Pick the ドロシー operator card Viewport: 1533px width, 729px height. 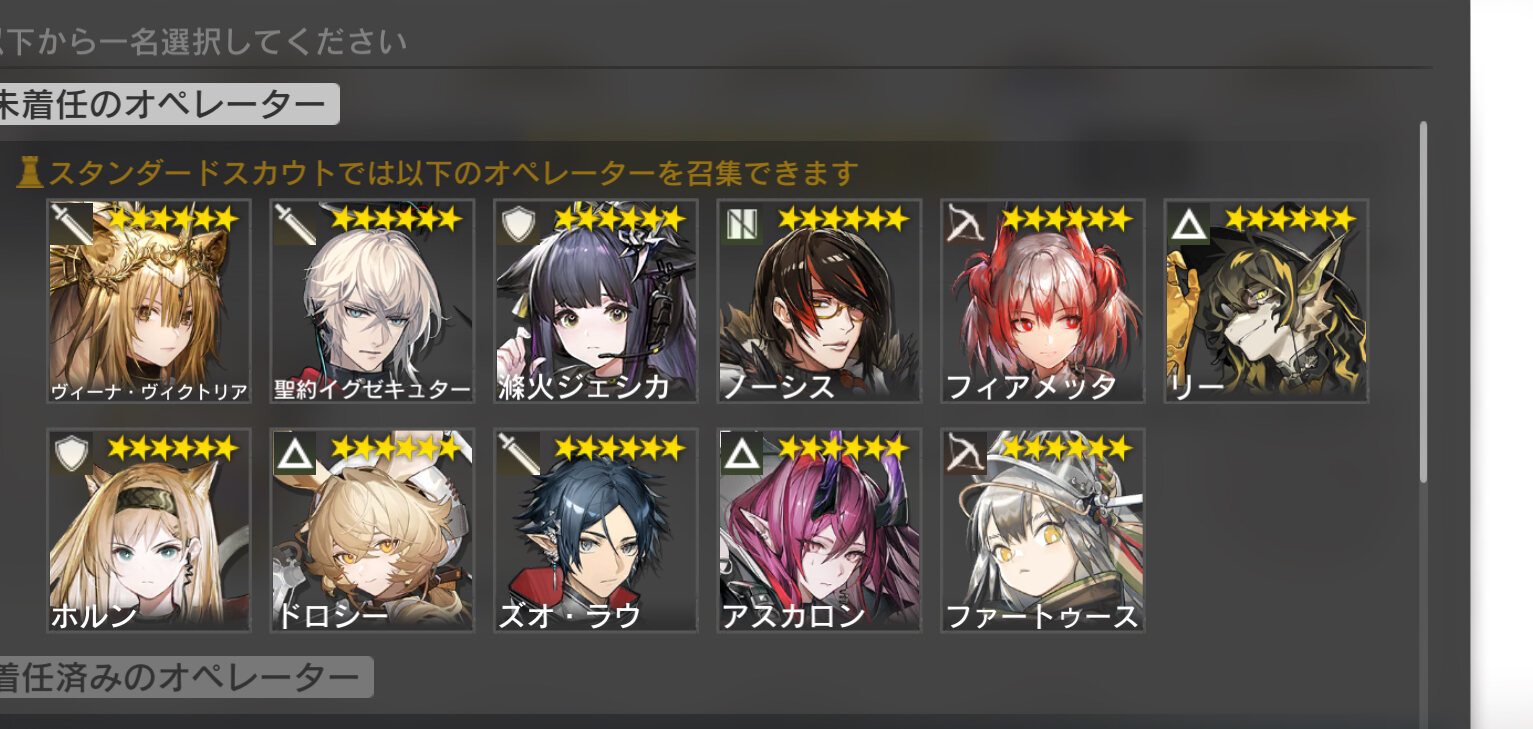point(372,531)
